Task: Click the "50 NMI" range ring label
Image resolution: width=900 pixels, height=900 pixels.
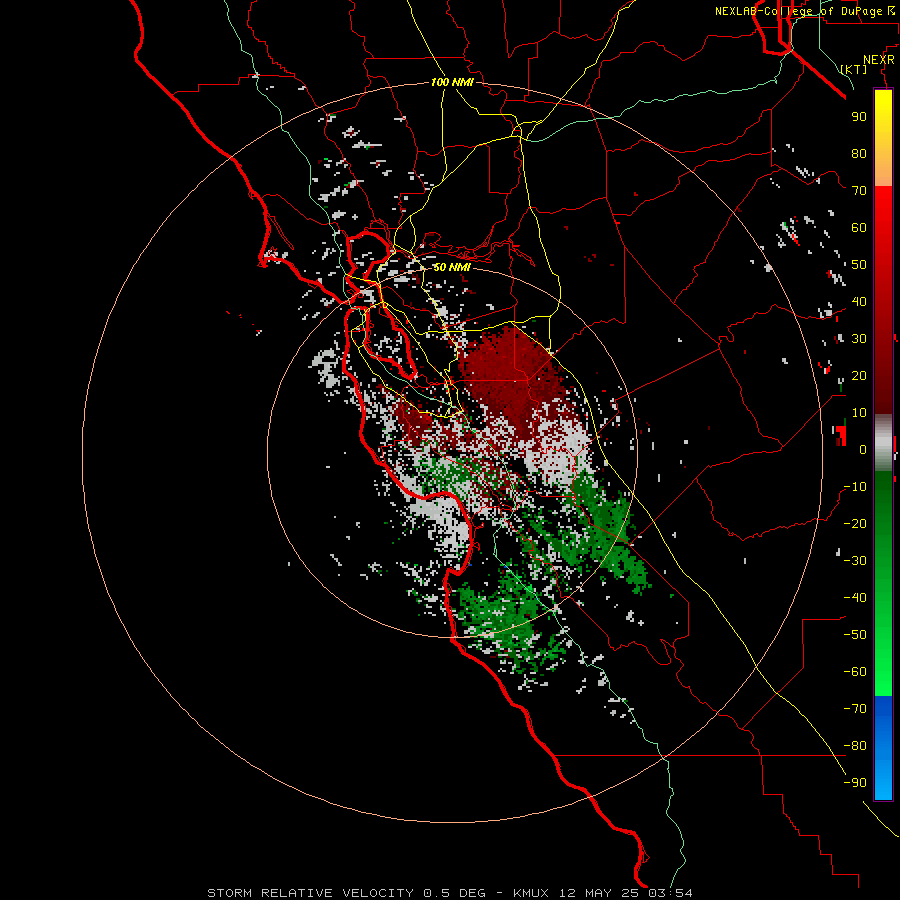Action: pyautogui.click(x=452, y=267)
